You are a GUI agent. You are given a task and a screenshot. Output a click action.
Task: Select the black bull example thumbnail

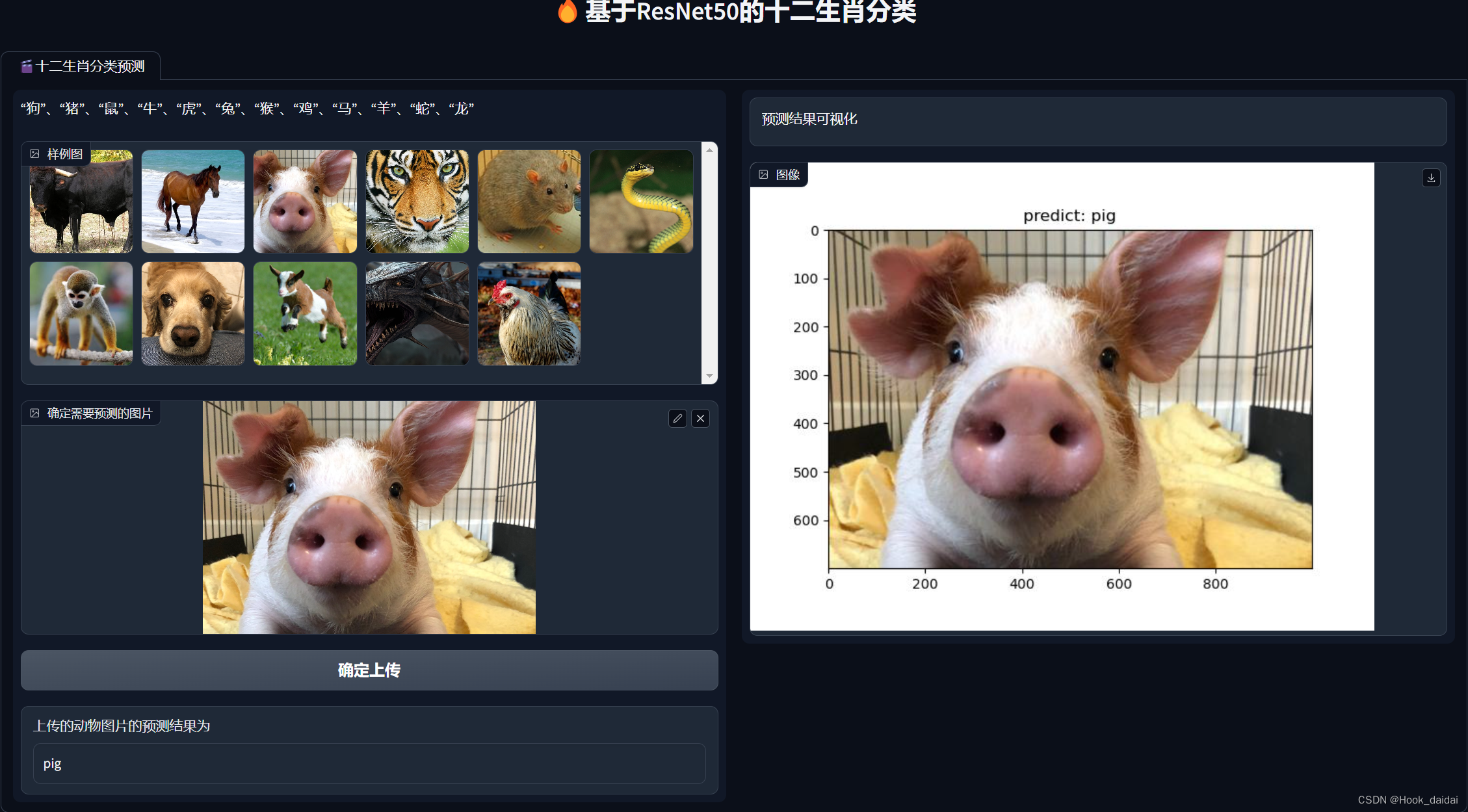81,208
